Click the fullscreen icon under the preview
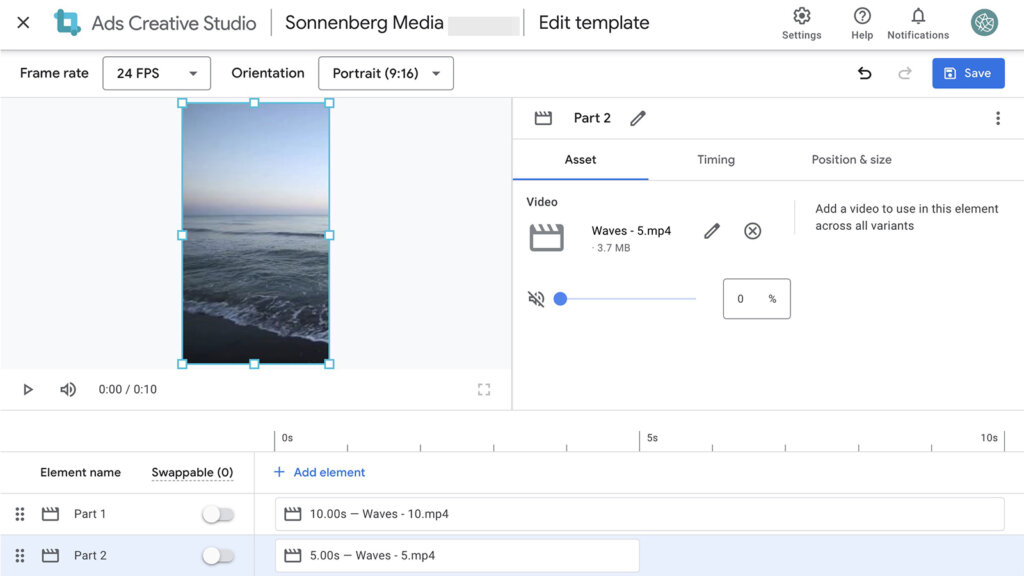 484,389
